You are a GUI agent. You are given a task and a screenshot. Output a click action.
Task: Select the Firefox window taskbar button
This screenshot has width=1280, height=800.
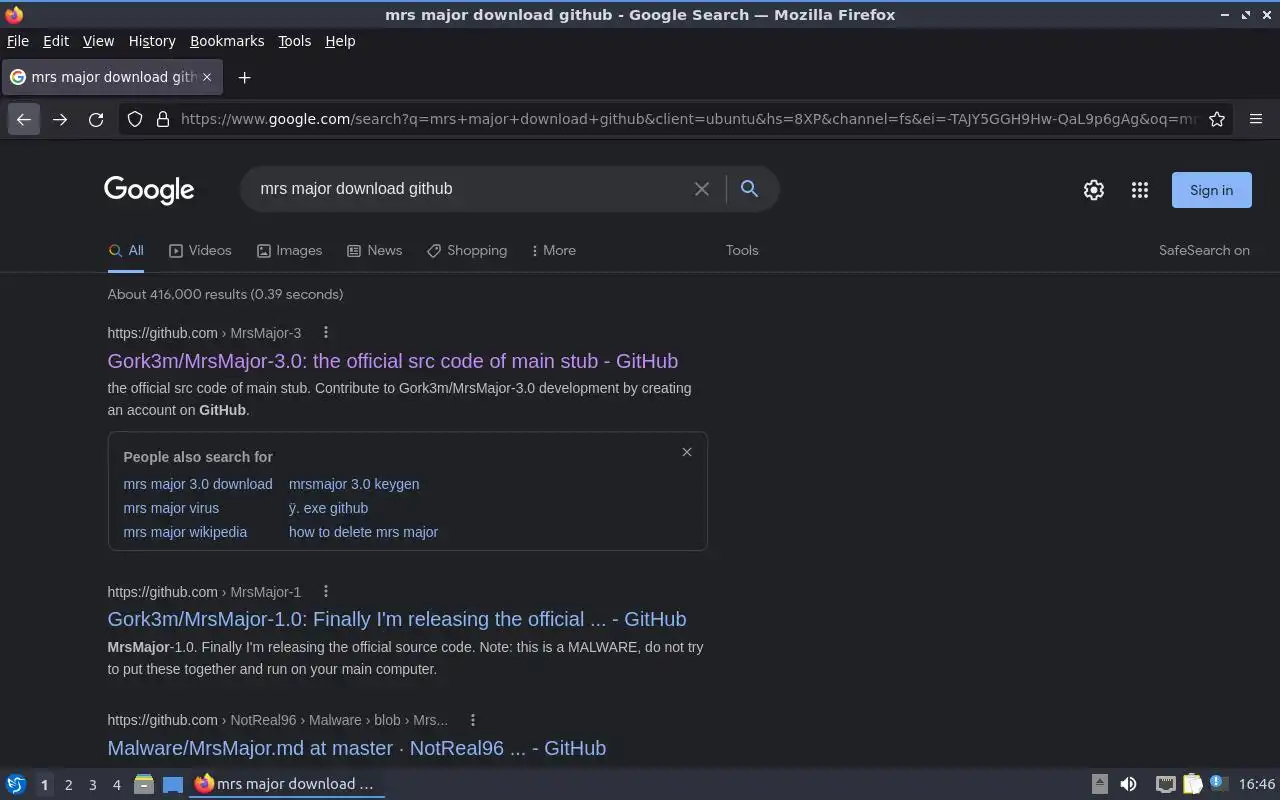tap(286, 784)
